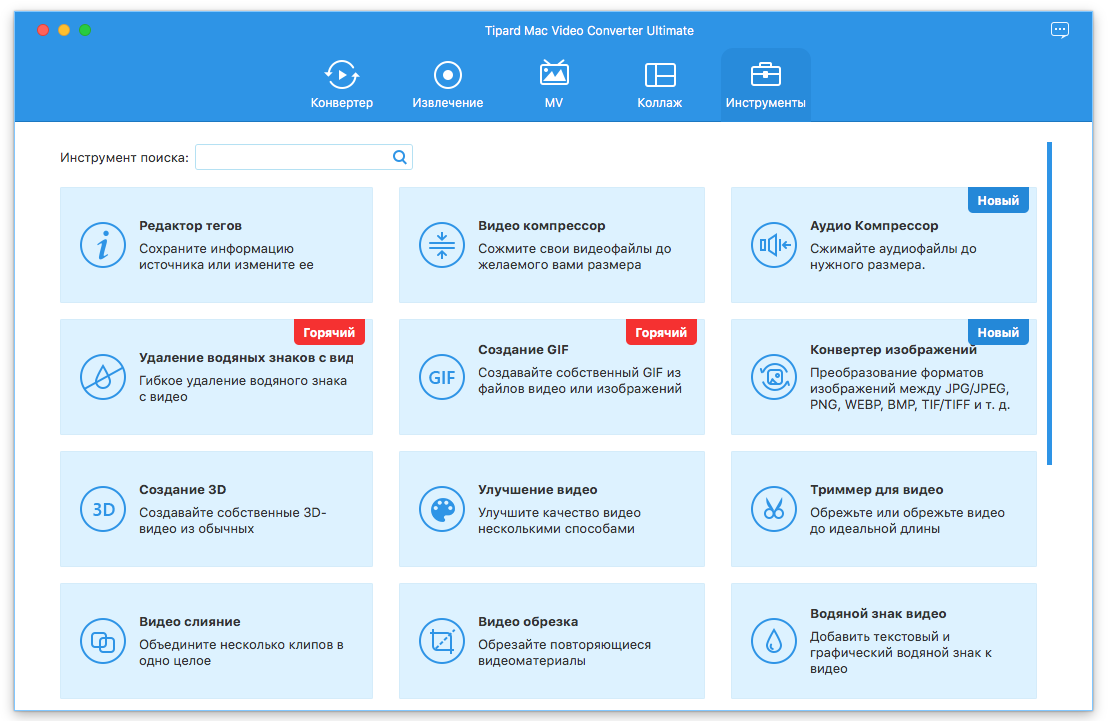
Task: Open the Извлечение tab
Action: pyautogui.click(x=447, y=85)
